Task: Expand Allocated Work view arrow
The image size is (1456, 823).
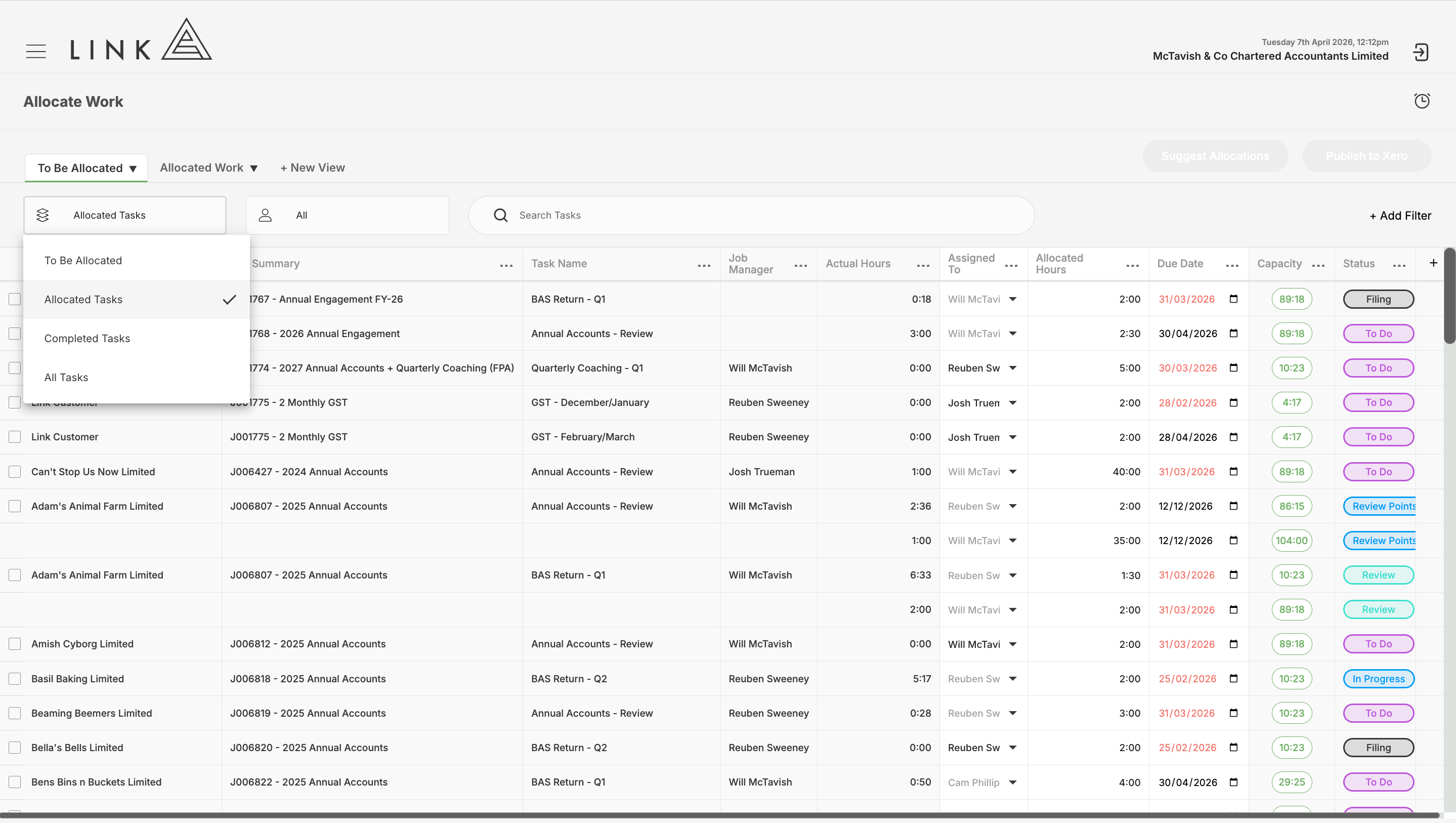Action: (x=254, y=169)
